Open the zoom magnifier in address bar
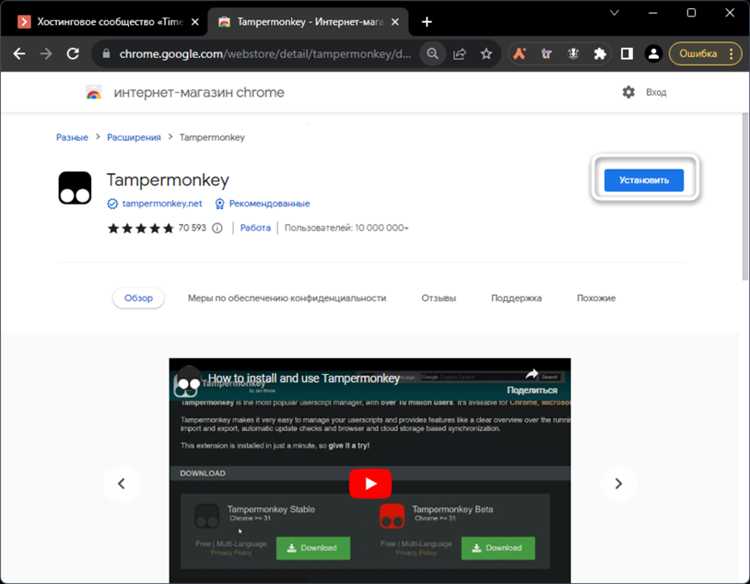This screenshot has width=750, height=584. [x=432, y=54]
